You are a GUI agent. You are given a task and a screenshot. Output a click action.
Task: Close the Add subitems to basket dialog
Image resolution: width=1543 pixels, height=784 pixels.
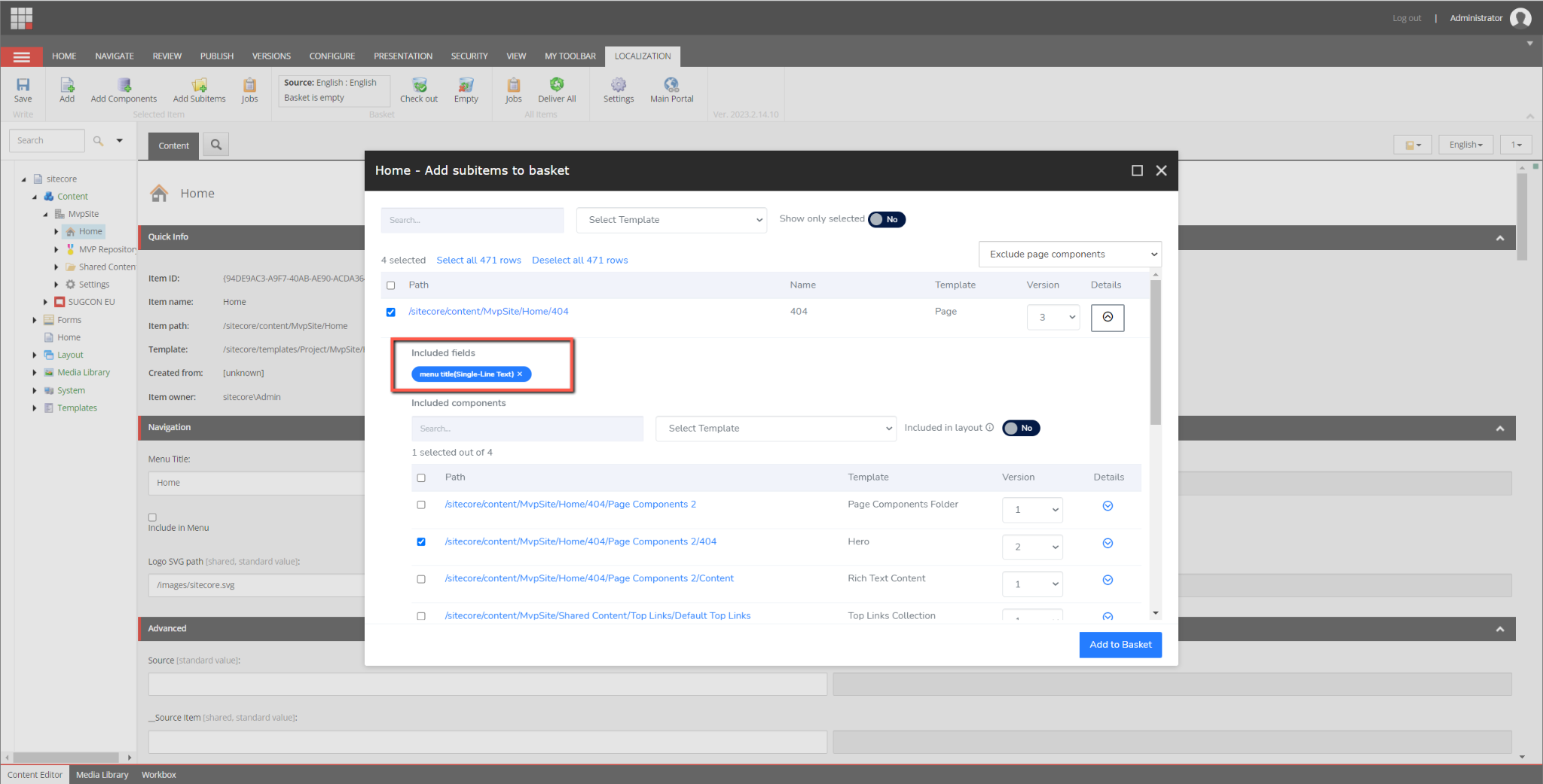(x=1161, y=171)
